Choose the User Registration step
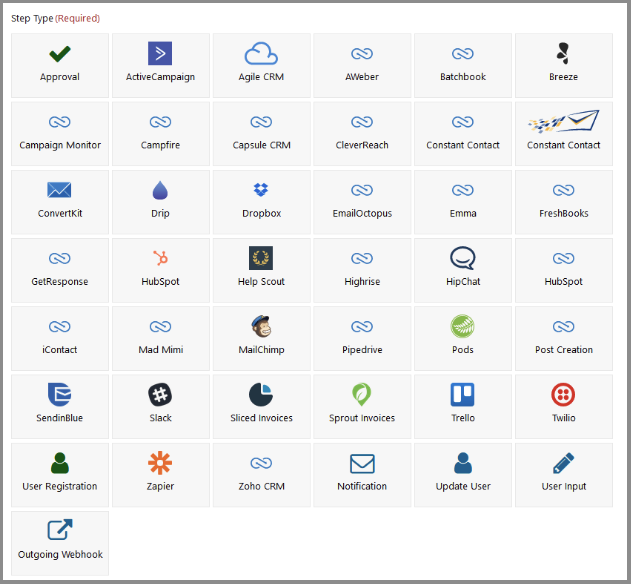Screen dimensions: 631x584 click(x=60, y=475)
